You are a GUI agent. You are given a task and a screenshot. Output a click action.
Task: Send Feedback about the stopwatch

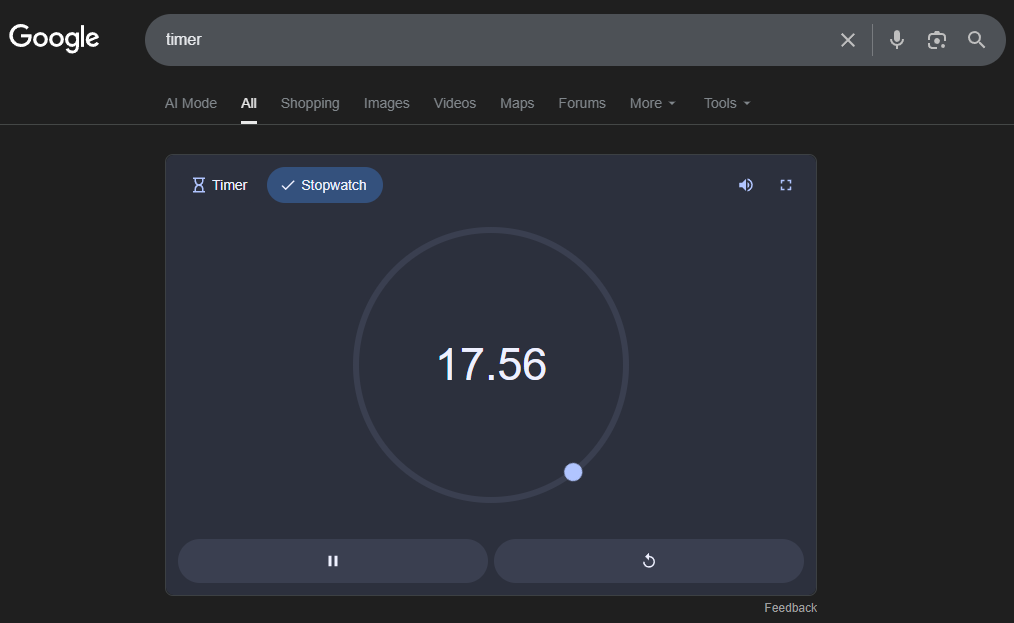click(790, 607)
